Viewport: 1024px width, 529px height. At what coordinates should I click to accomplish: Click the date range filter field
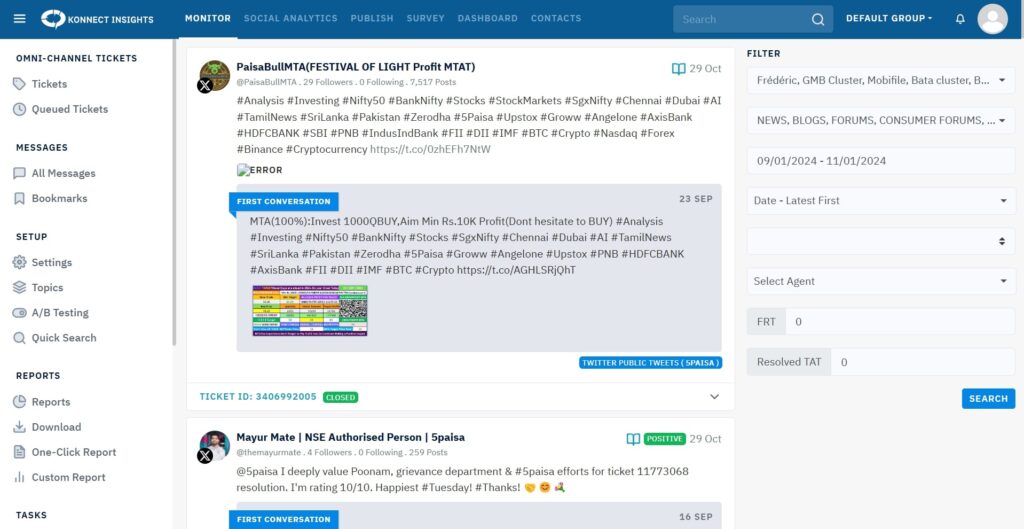tap(880, 161)
